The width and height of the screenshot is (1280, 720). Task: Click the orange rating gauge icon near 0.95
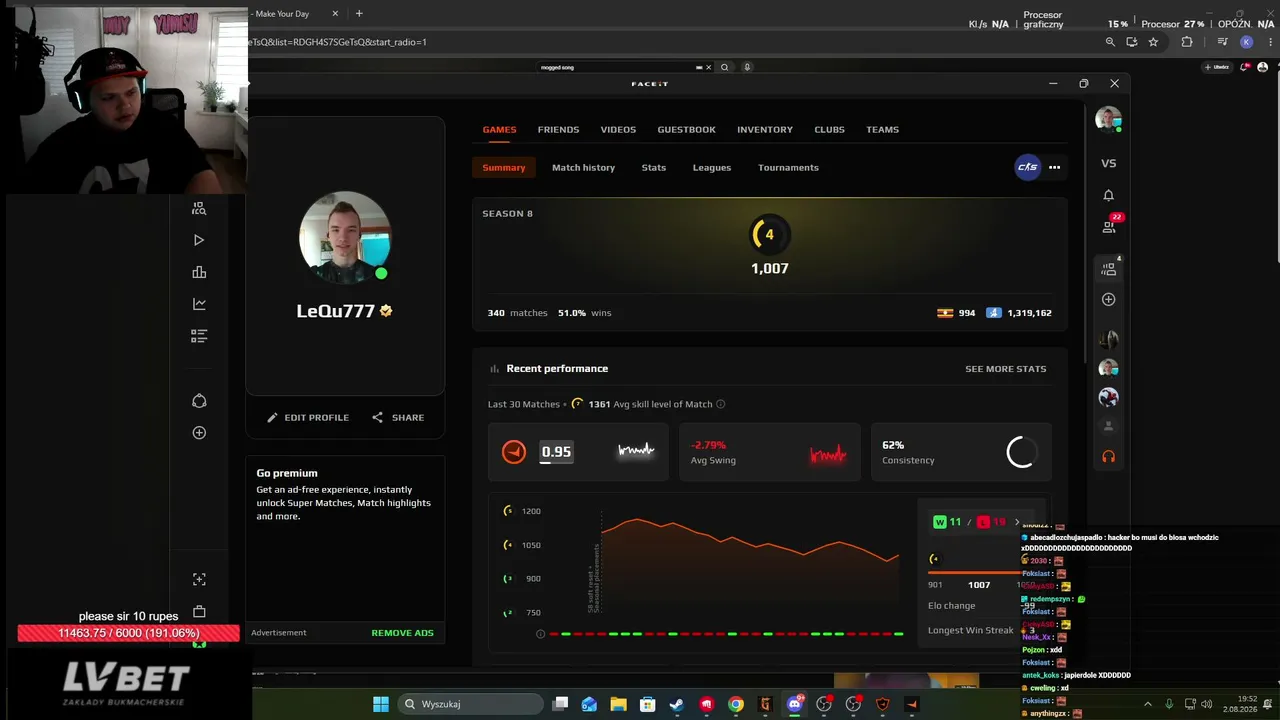[514, 452]
